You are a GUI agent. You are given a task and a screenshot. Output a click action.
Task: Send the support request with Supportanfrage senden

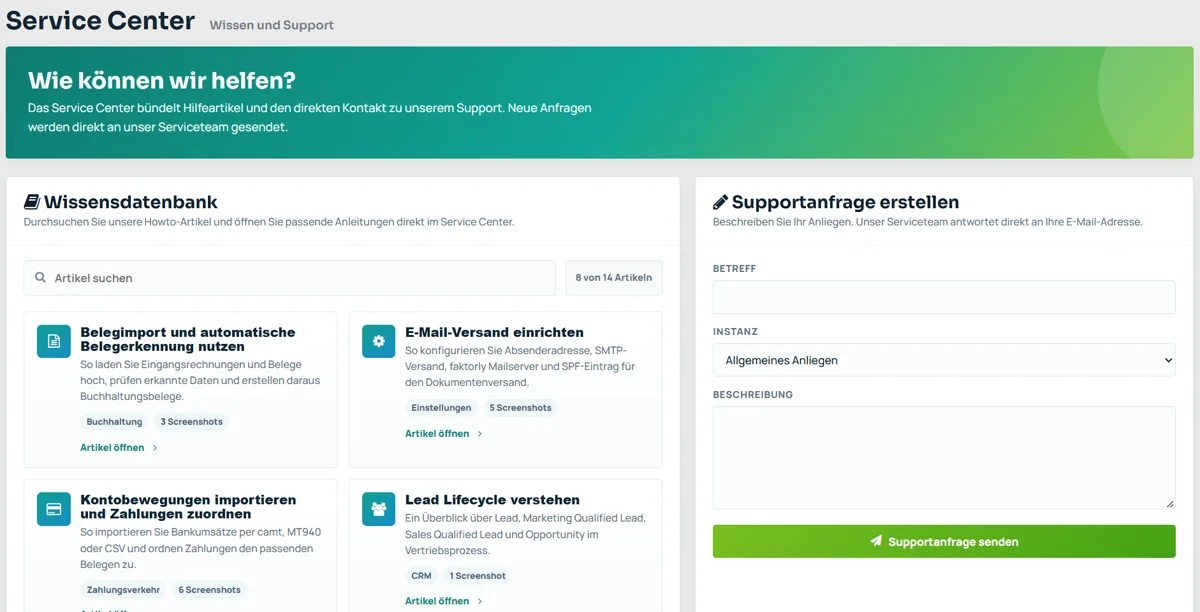click(944, 541)
